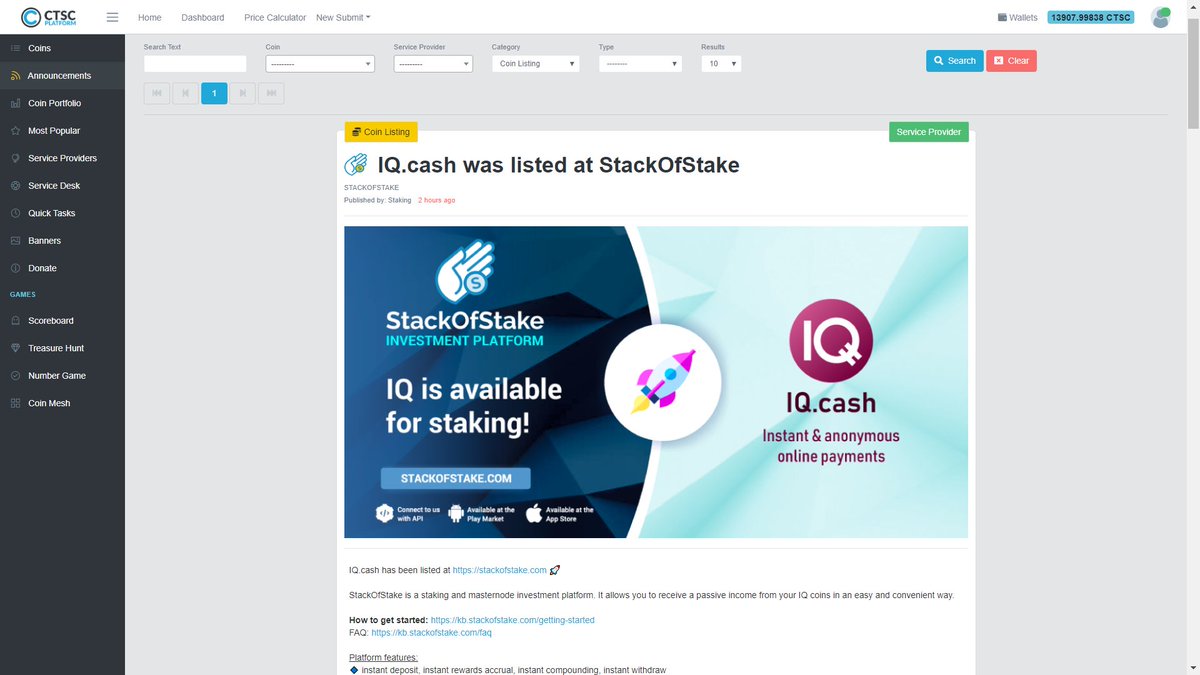Click the Quick Tasks clock icon
This screenshot has height=675, width=1200.
pyautogui.click(x=15, y=213)
